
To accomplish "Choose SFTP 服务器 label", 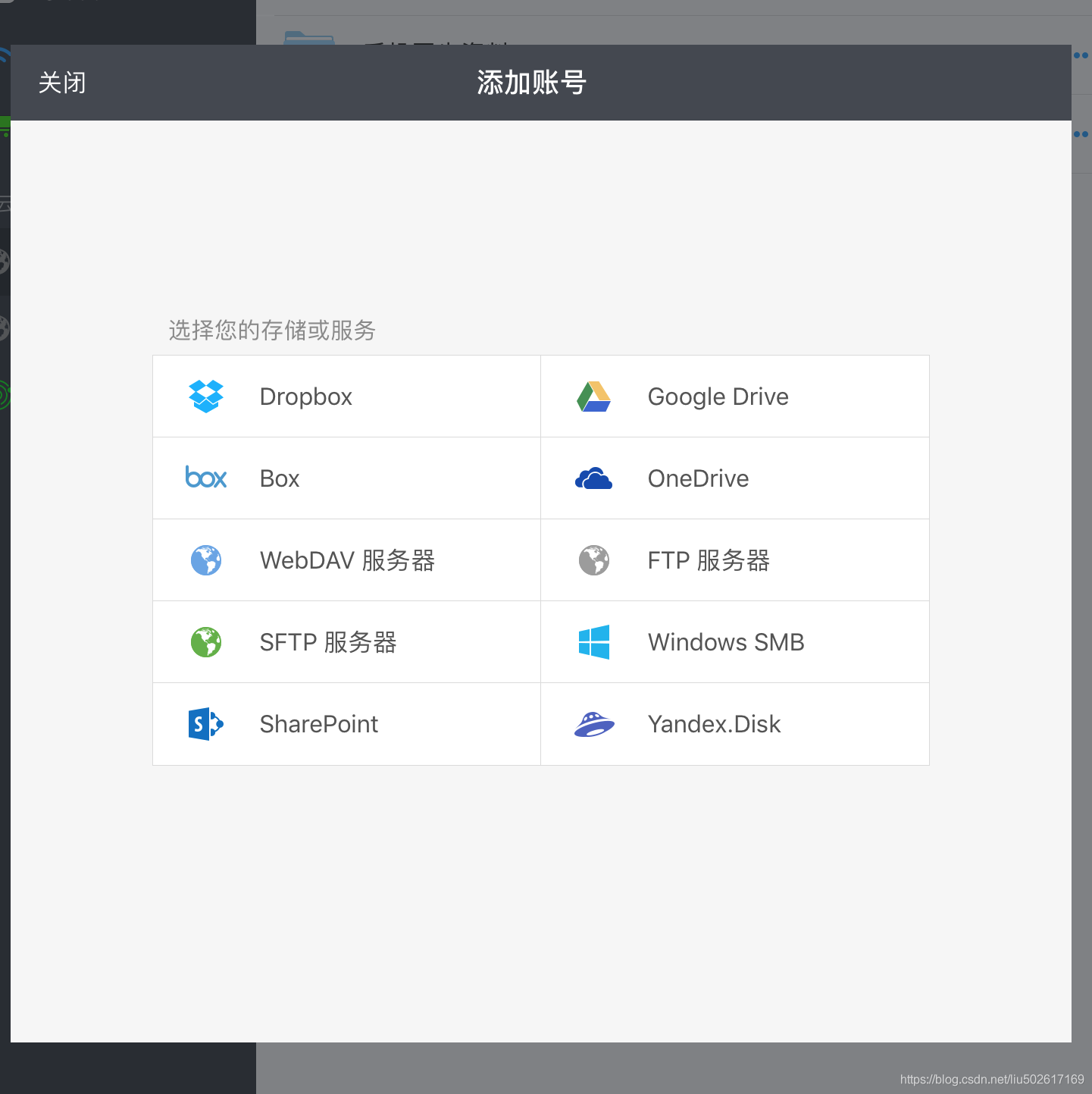I will click(329, 642).
